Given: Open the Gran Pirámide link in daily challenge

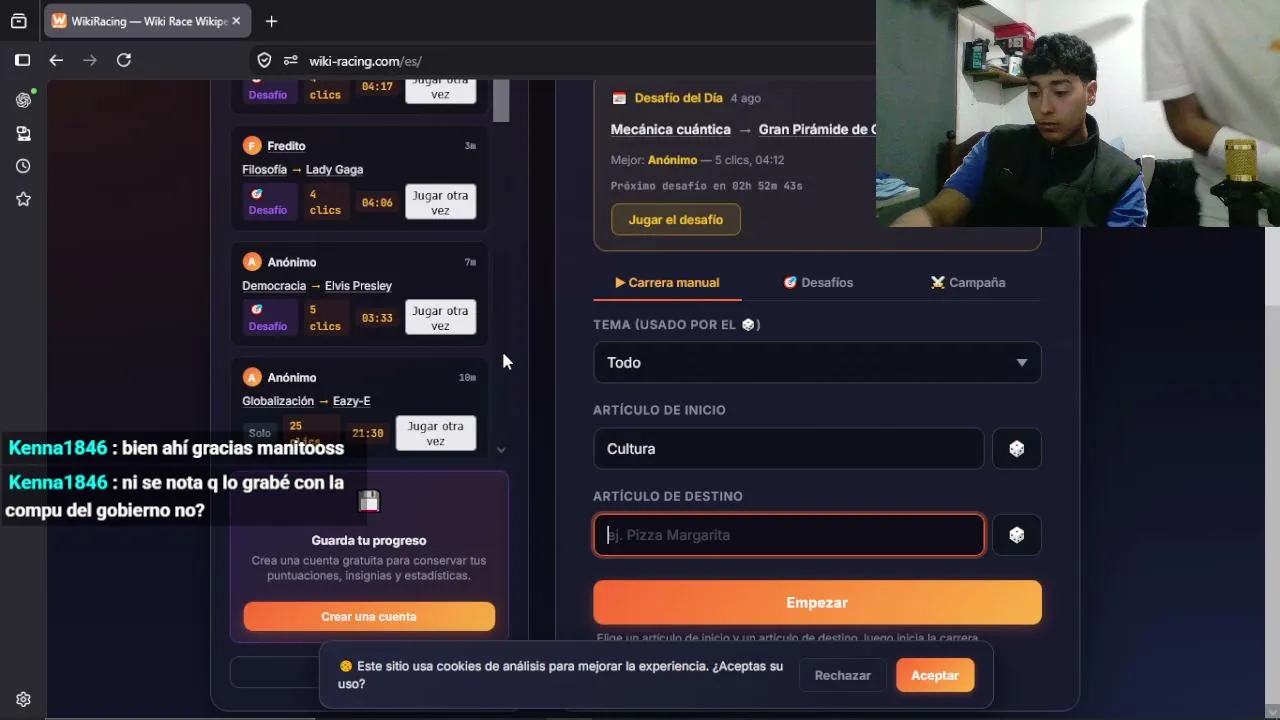Looking at the screenshot, I should coord(817,130).
